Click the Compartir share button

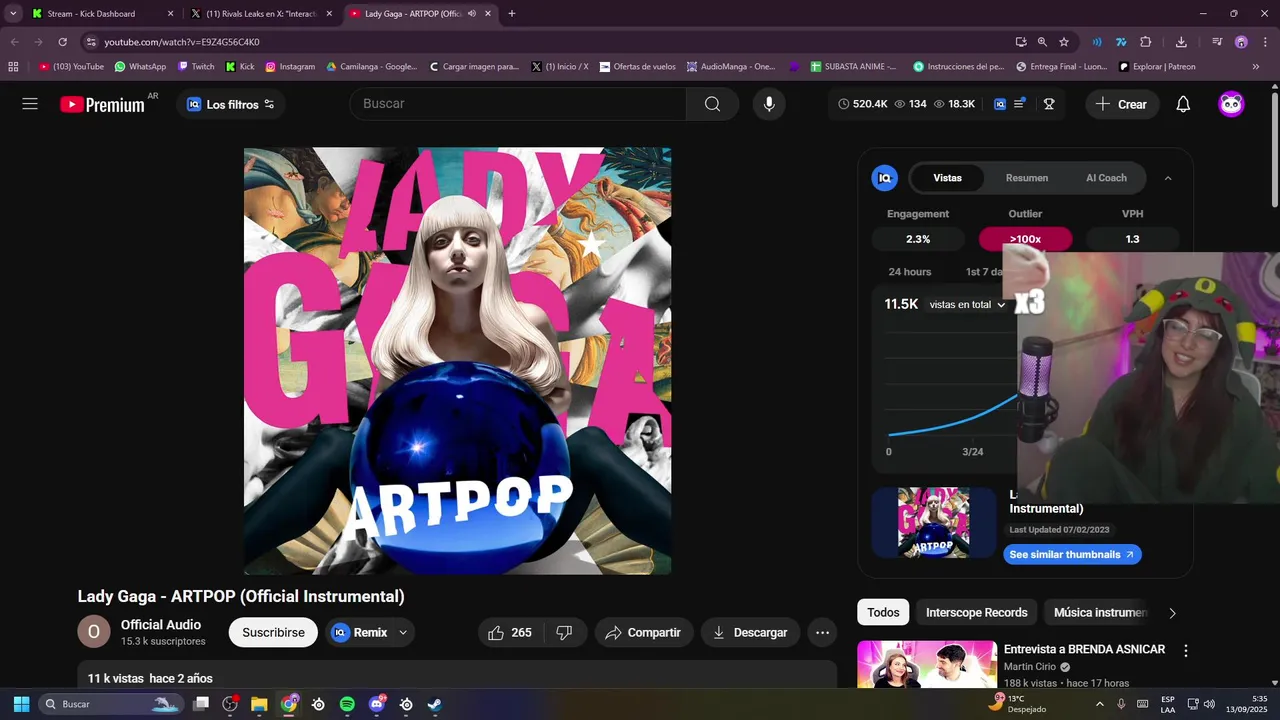[643, 632]
